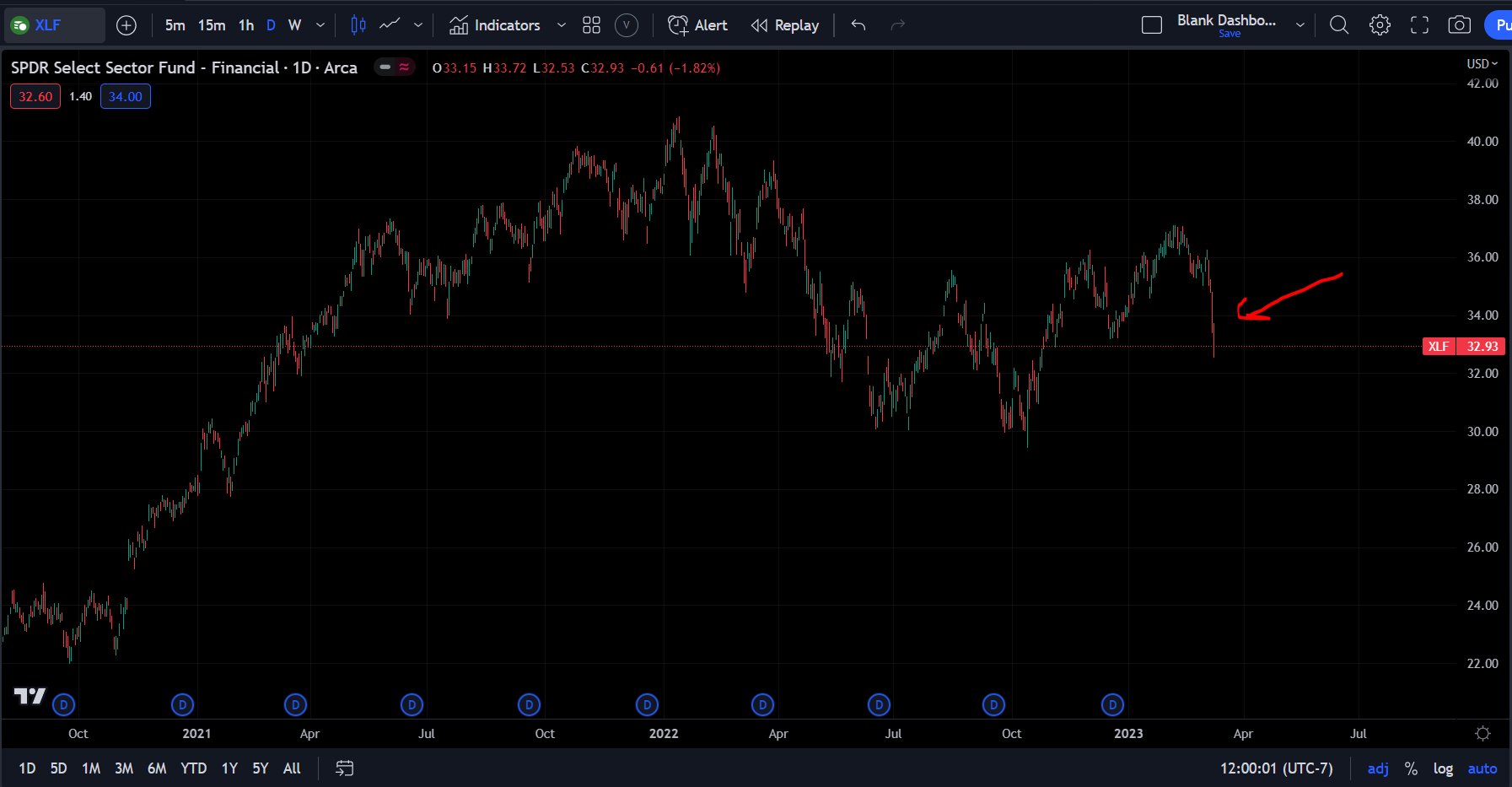Open dividend marker near Jul 2021
Image resolution: width=1512 pixels, height=787 pixels.
click(x=412, y=704)
